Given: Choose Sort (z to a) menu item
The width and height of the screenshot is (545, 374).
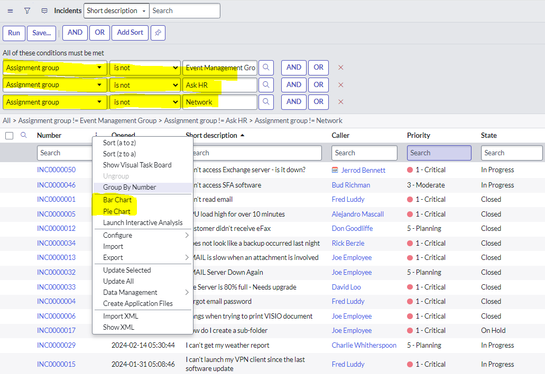Looking at the screenshot, I should [x=119, y=154].
